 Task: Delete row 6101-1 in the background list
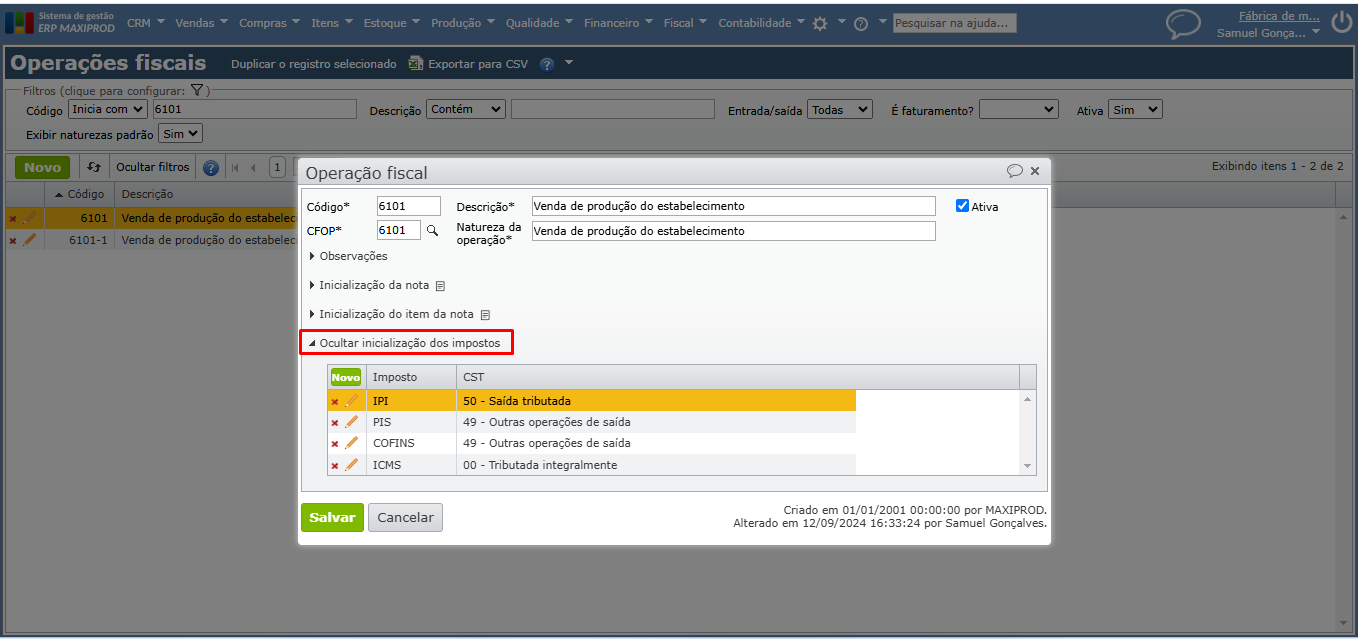(x=13, y=240)
